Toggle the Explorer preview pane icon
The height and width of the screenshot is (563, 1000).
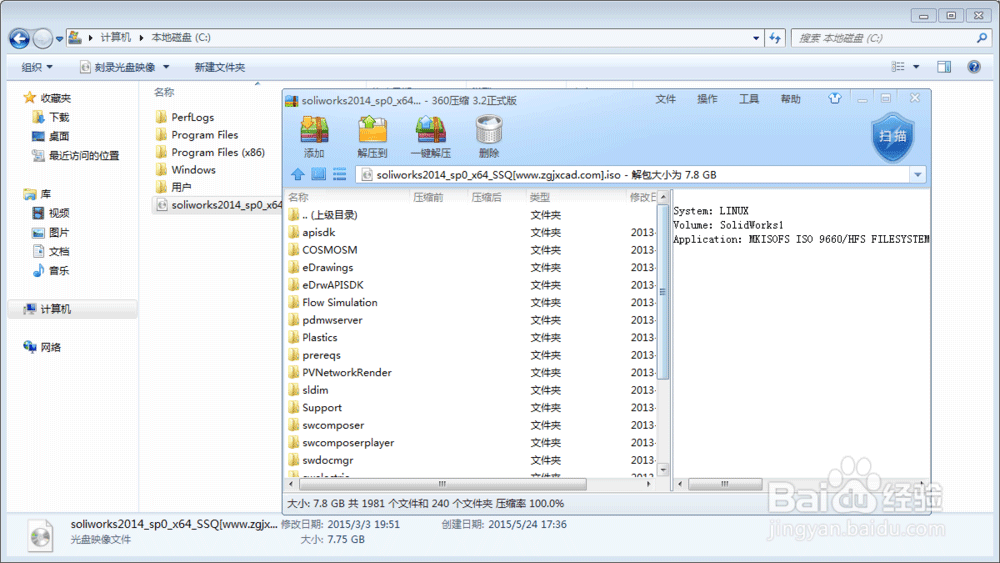click(x=944, y=67)
